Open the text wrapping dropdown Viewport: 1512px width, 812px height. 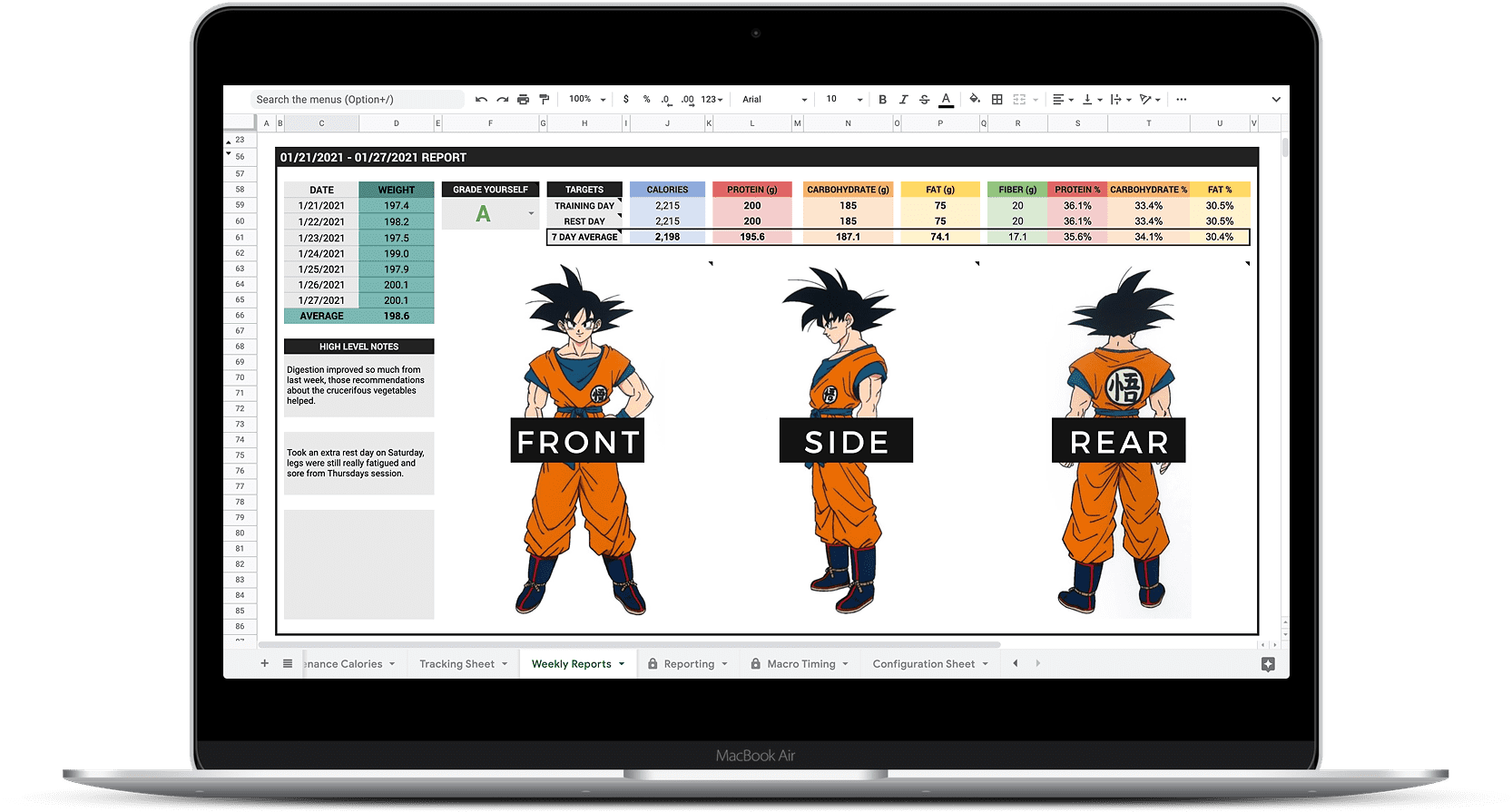1121,100
